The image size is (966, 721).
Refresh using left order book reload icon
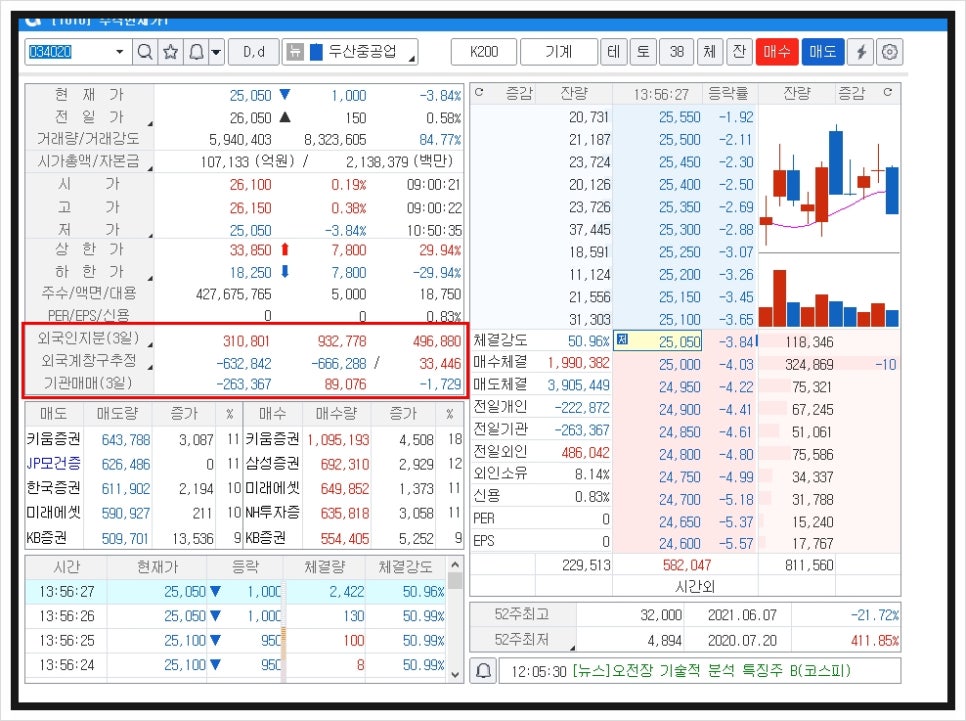click(x=479, y=94)
